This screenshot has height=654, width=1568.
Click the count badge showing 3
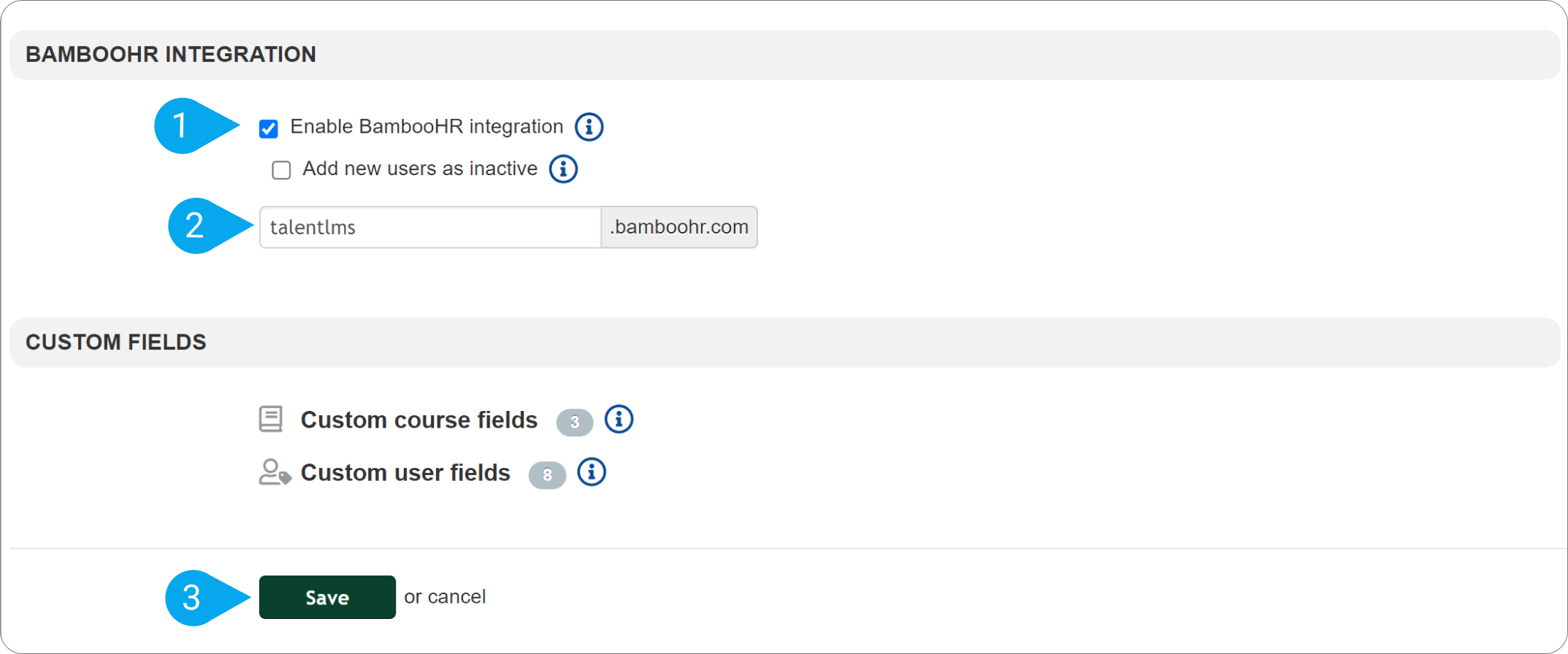click(575, 422)
